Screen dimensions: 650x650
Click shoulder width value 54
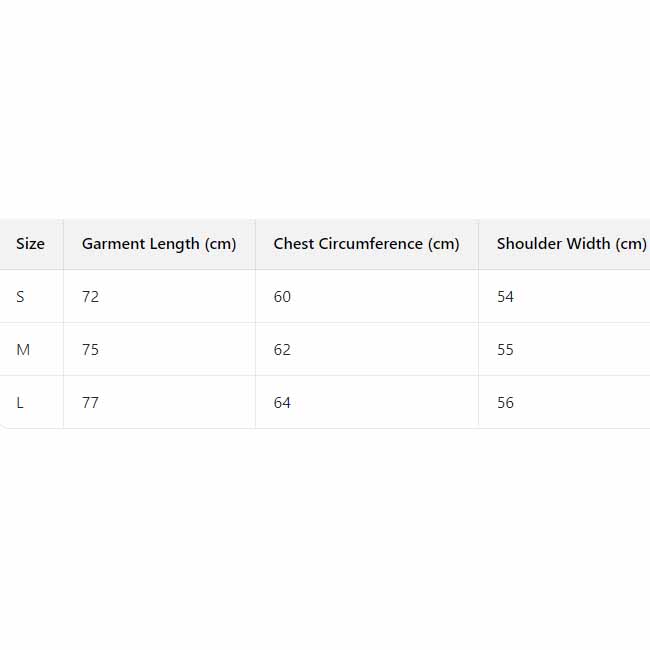pos(506,297)
